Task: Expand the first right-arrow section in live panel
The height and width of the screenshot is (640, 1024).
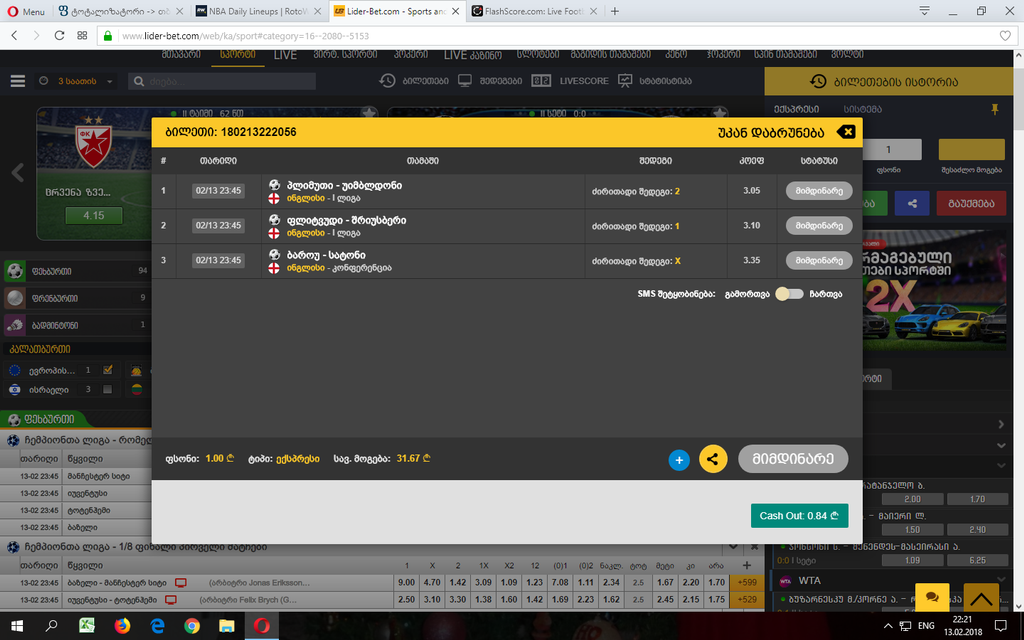Action: pyautogui.click(x=1001, y=424)
